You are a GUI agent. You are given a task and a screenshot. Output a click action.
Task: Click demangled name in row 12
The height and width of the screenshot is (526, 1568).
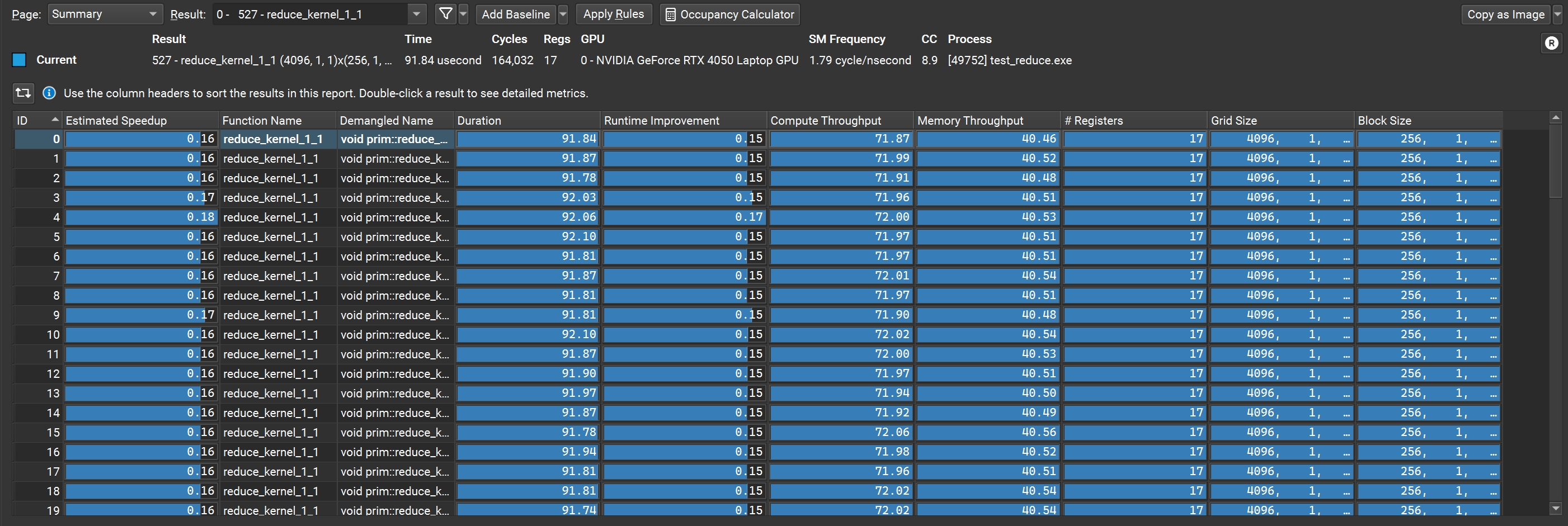pyautogui.click(x=395, y=373)
